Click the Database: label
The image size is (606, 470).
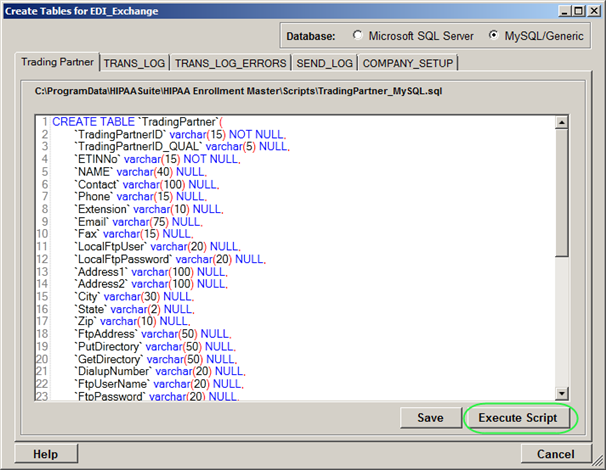311,36
